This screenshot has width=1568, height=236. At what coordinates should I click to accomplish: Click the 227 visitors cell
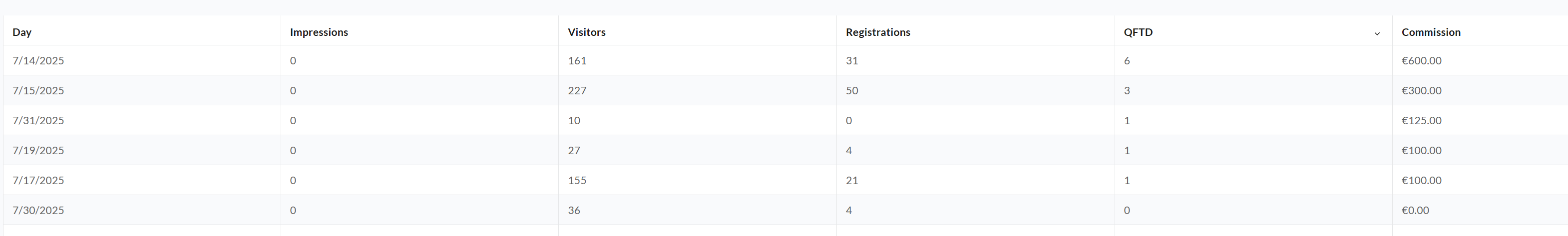tap(577, 90)
